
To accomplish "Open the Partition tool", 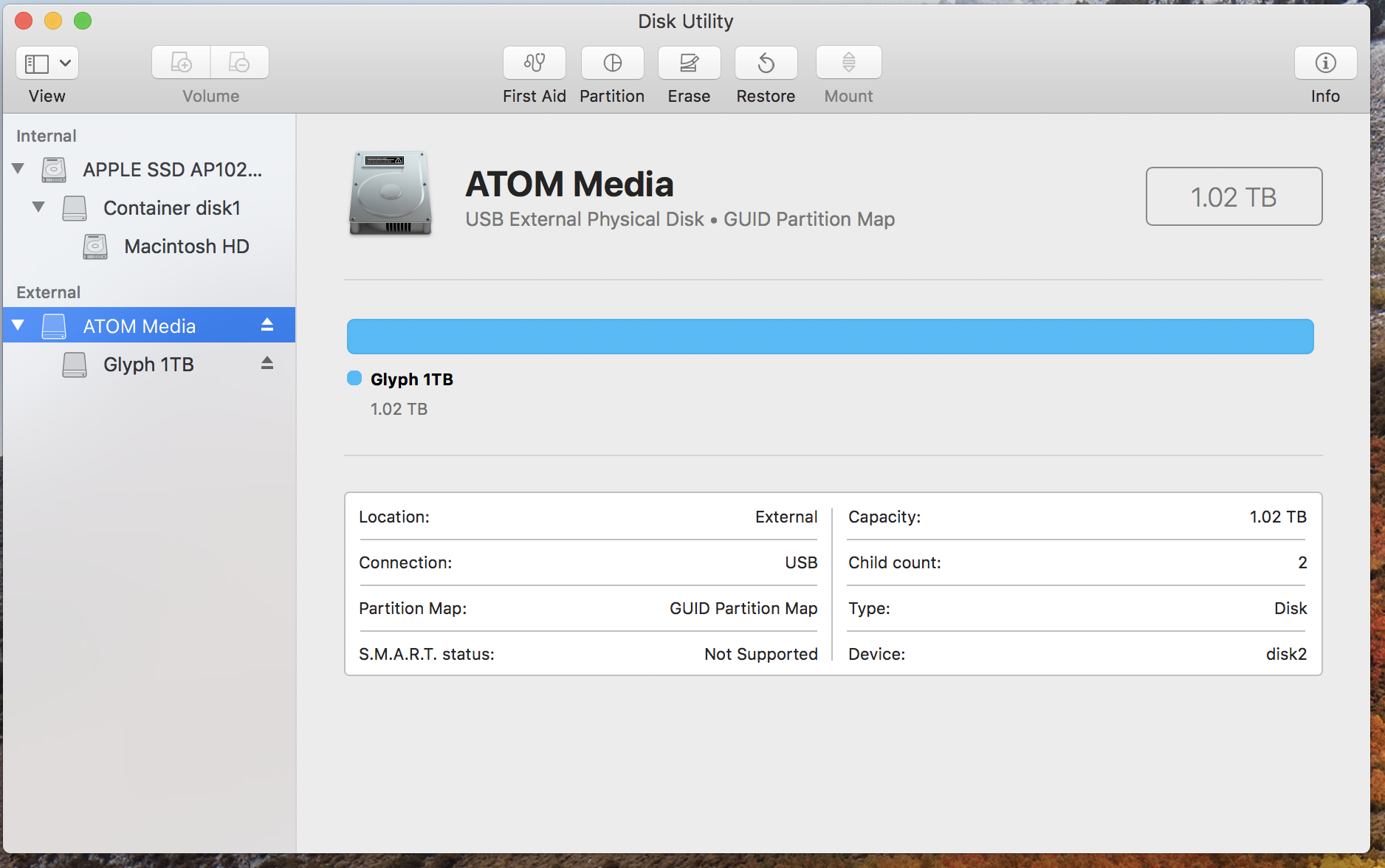I will (612, 63).
